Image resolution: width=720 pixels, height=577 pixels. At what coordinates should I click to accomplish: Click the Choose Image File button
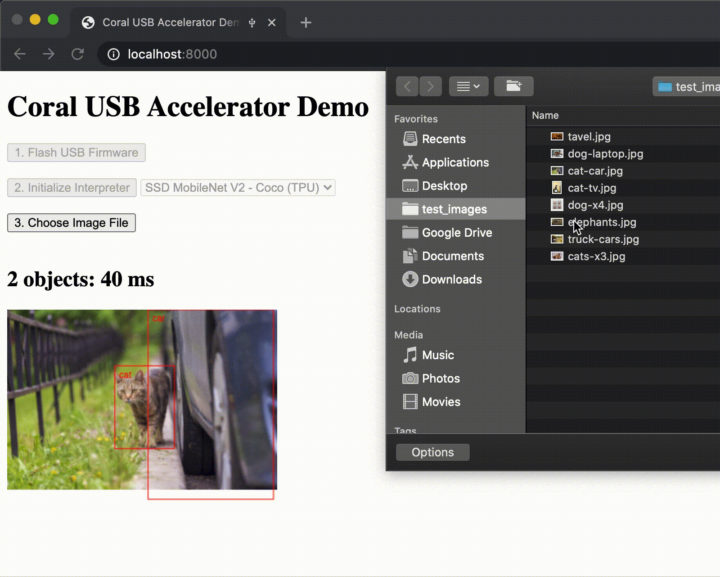(x=71, y=223)
